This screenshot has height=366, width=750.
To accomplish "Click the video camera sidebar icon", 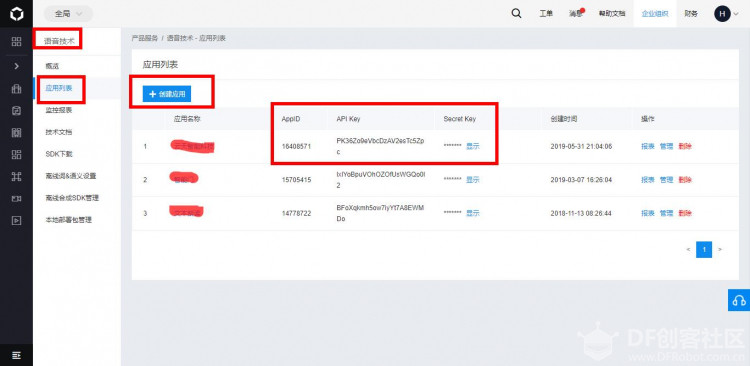I will [16, 199].
